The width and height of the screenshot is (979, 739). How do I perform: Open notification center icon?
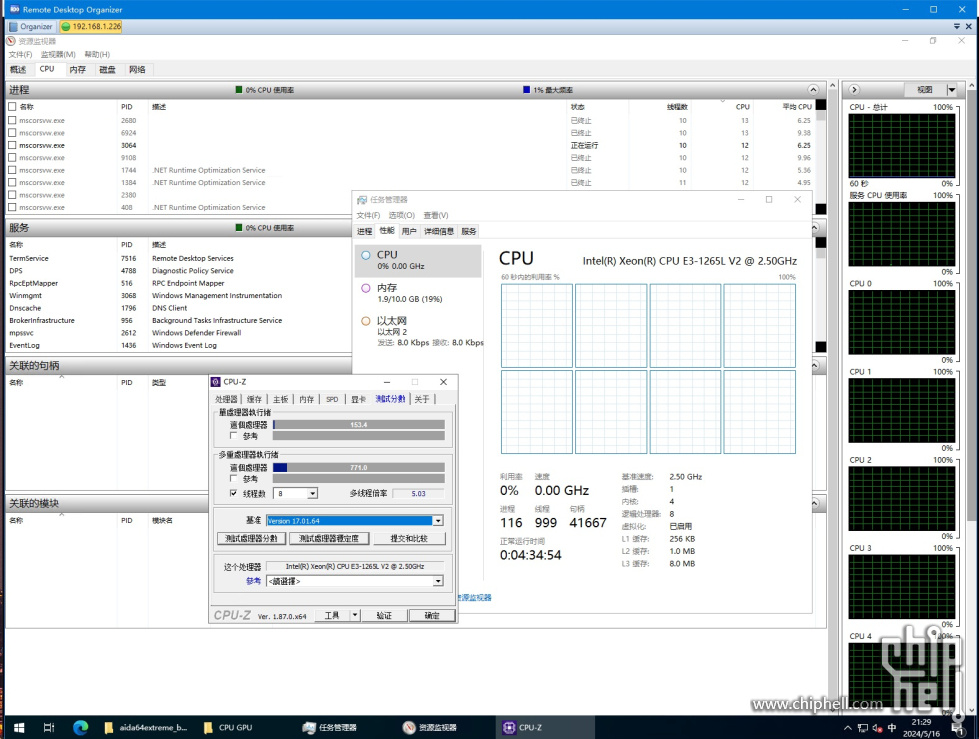point(958,728)
